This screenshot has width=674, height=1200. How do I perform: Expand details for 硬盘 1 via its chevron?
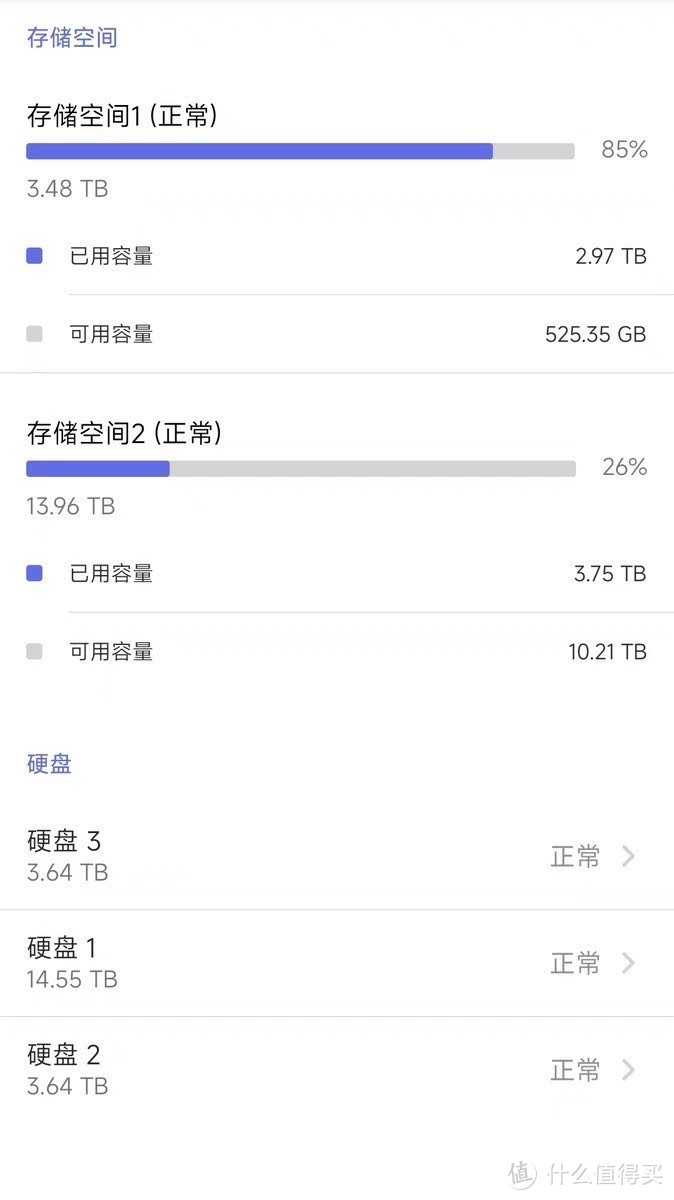pos(629,963)
